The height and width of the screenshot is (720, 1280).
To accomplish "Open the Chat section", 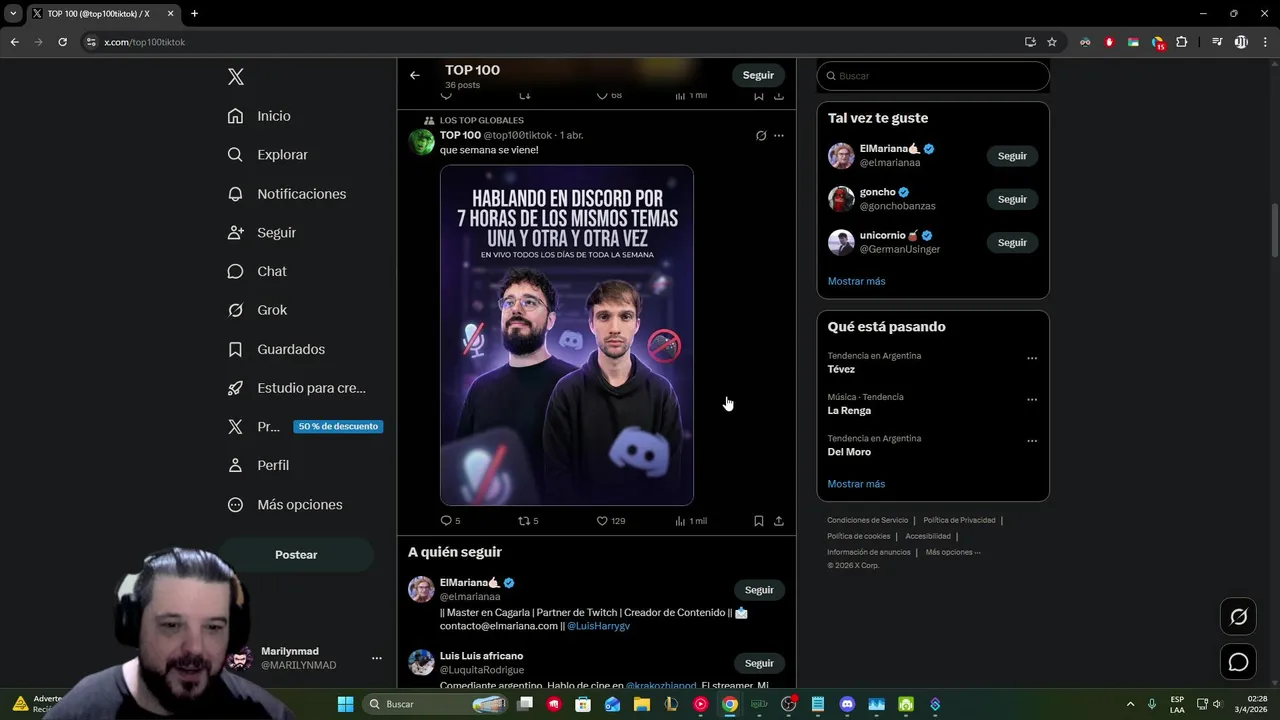I will click(x=256, y=271).
